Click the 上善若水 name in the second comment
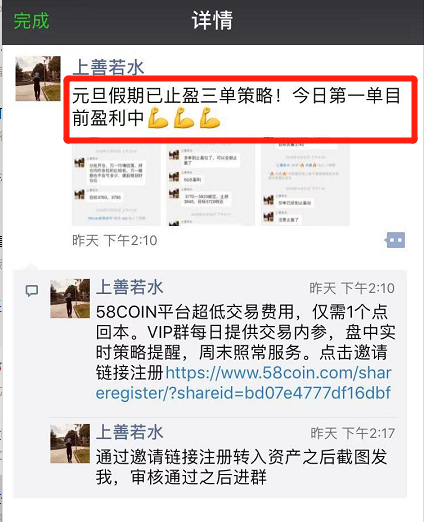The image size is (424, 522). (x=130, y=432)
